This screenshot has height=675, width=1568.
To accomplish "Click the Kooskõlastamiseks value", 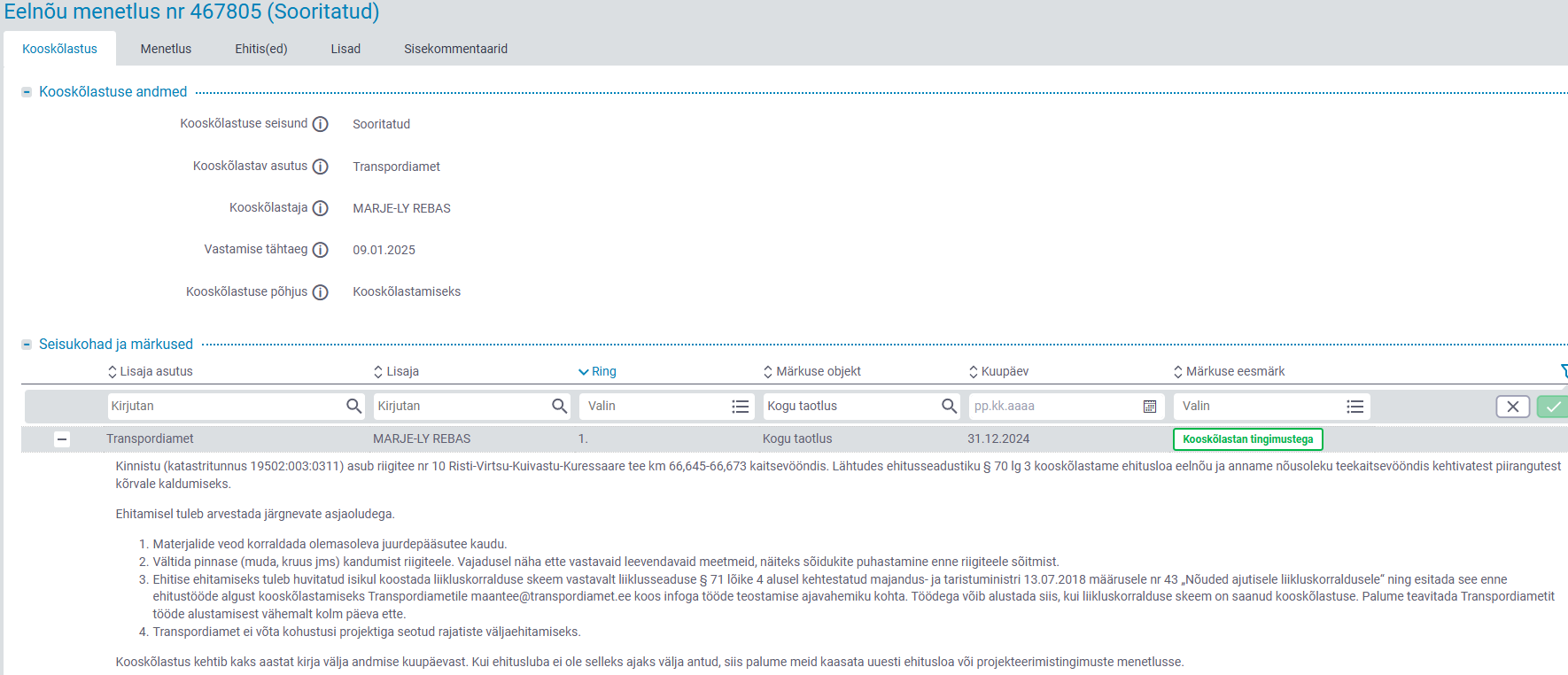I will pos(407,292).
